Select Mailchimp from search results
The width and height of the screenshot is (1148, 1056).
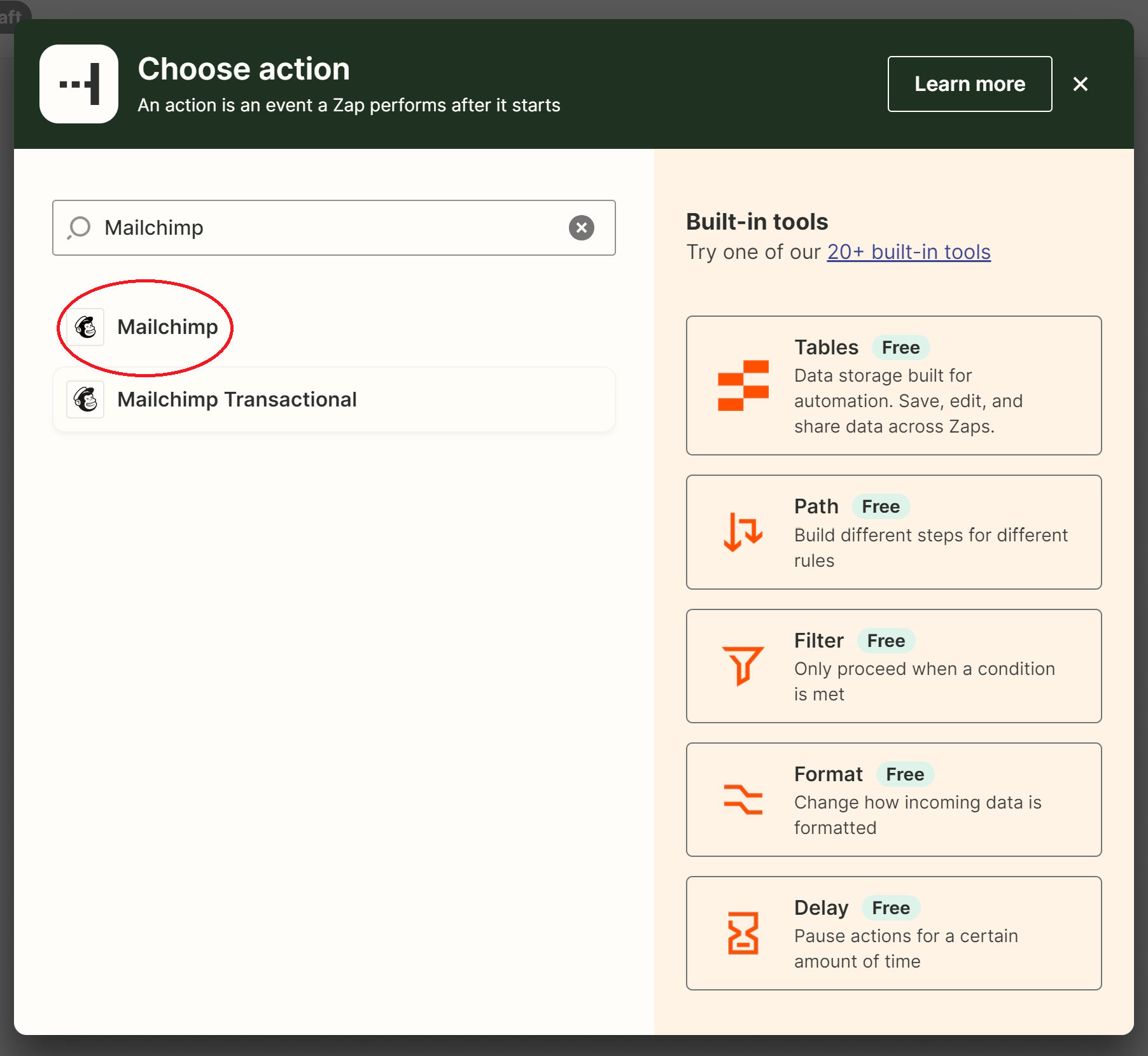pos(334,327)
